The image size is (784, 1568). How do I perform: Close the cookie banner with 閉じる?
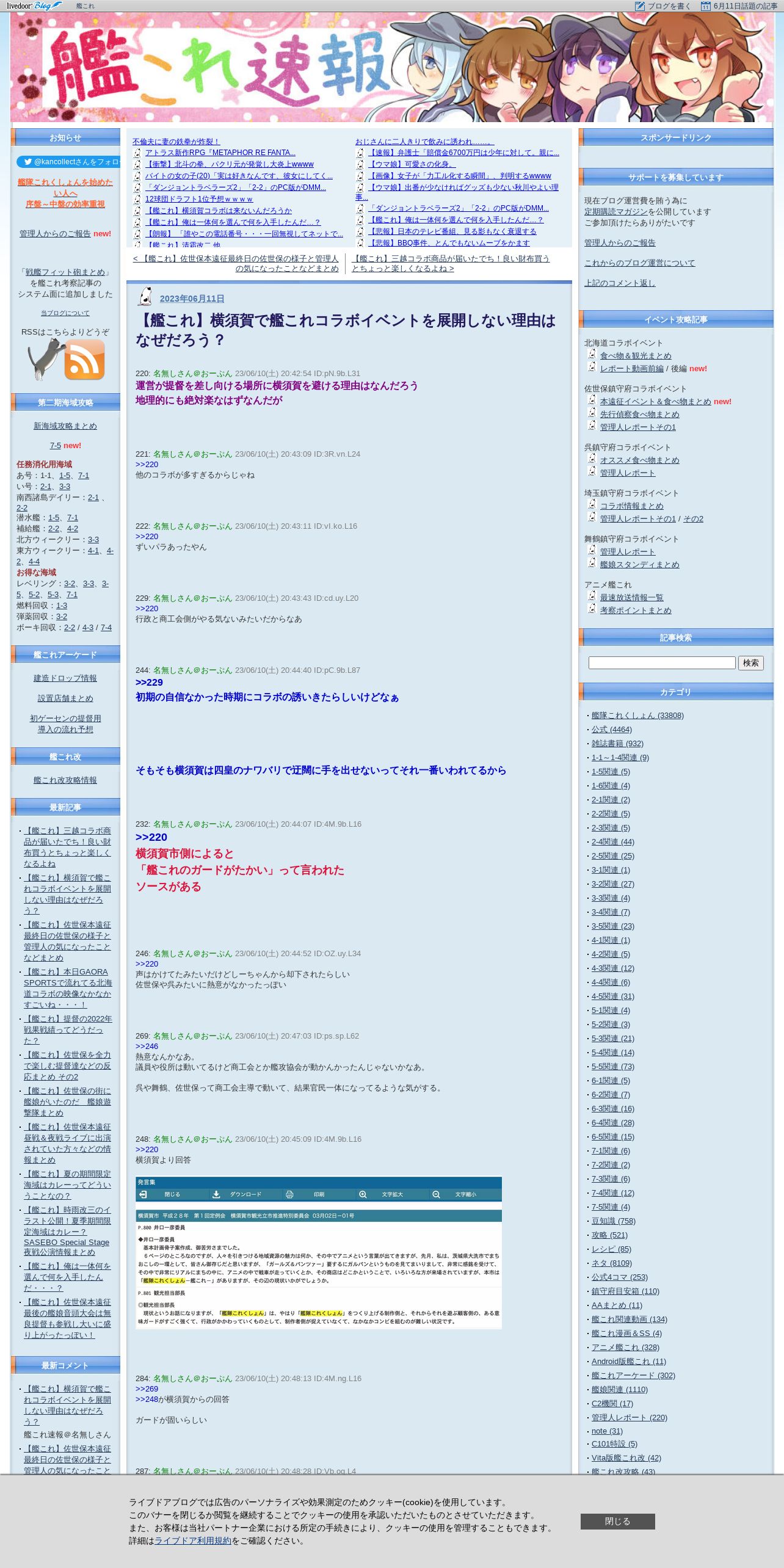[x=617, y=1521]
